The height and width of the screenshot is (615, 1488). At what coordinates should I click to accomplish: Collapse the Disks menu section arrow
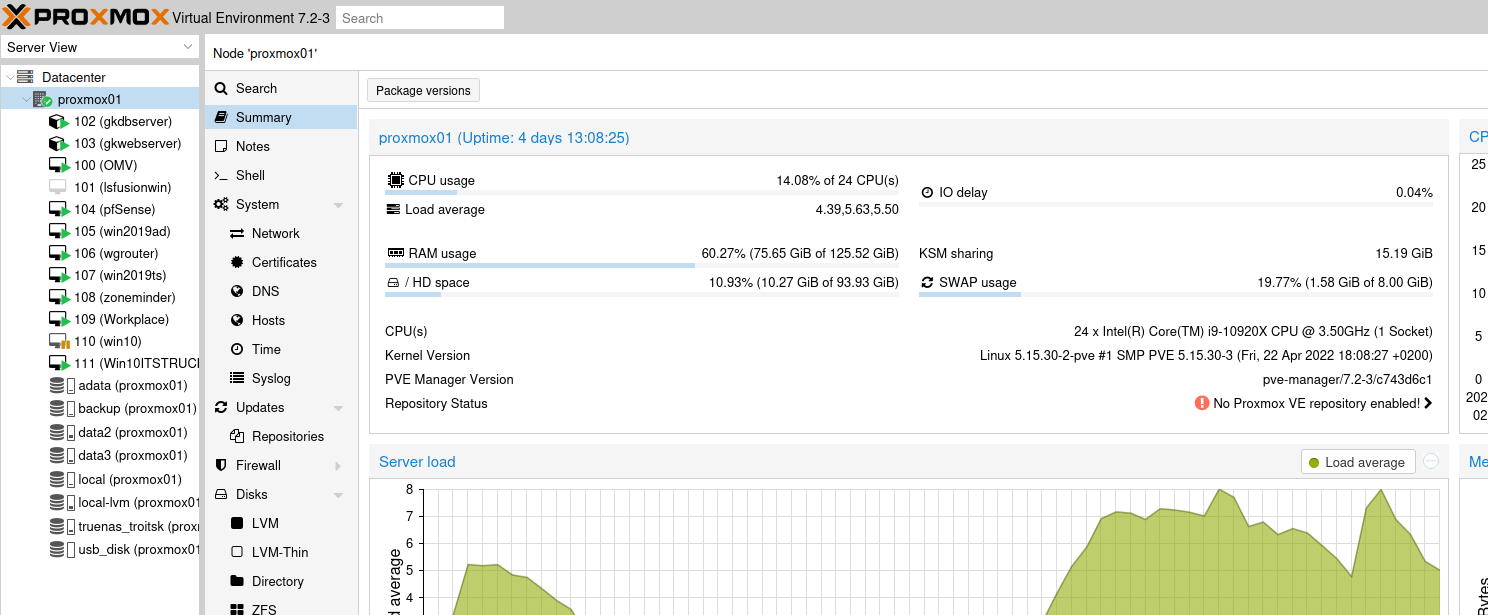pos(338,495)
